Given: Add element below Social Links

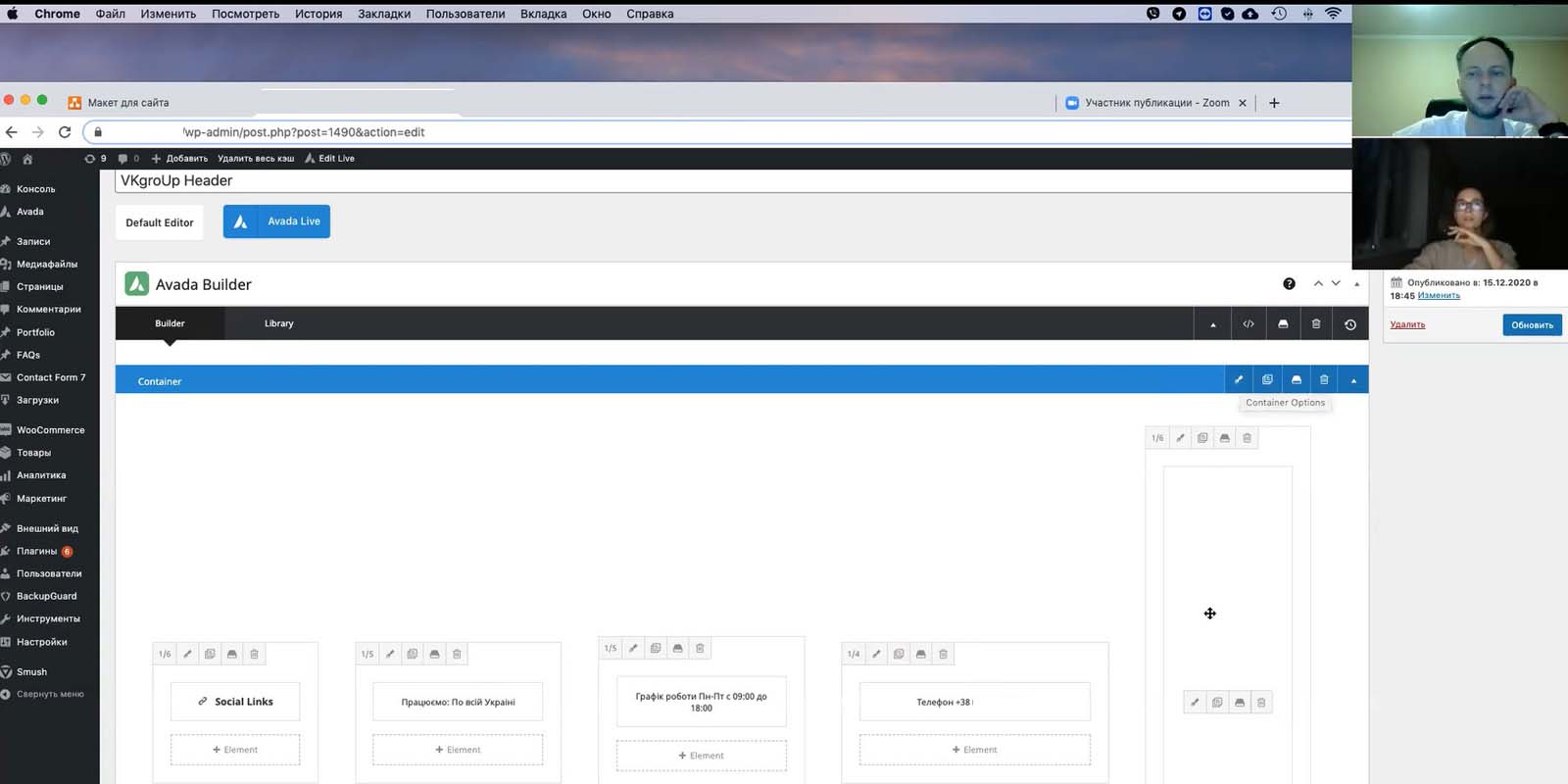Looking at the screenshot, I should [x=235, y=750].
